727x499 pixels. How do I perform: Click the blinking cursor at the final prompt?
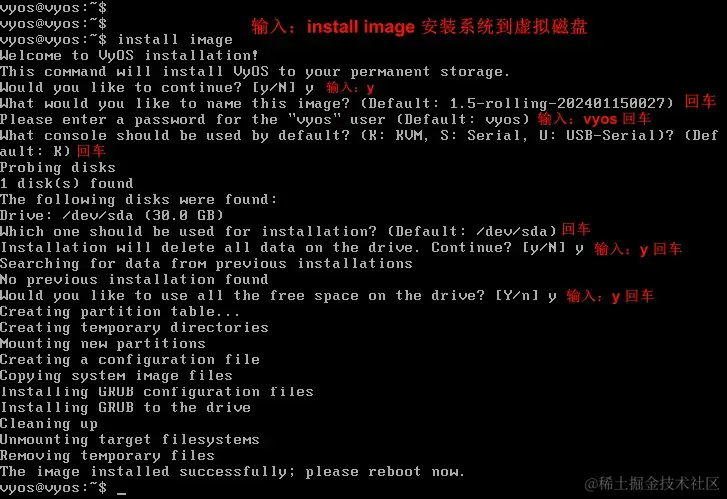coord(121,493)
